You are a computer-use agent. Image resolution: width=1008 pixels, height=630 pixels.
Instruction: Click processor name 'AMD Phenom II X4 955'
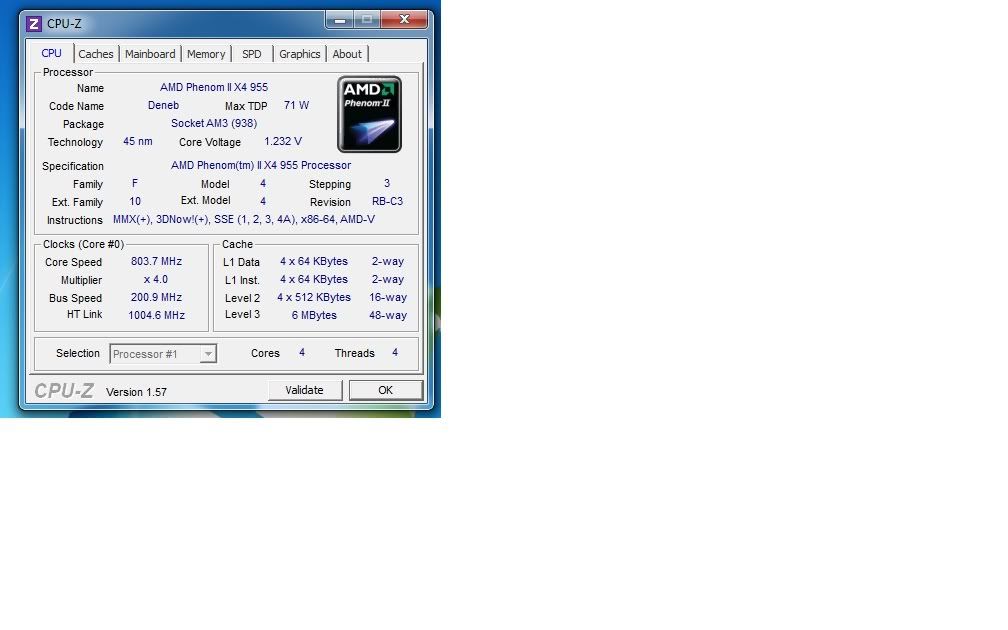(x=214, y=87)
